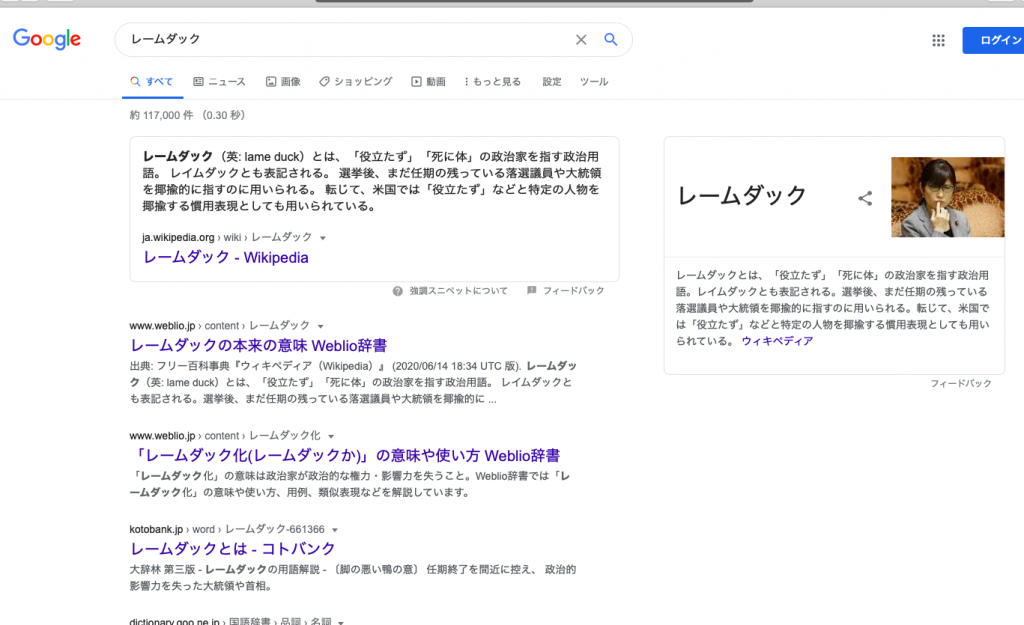Click the question mark icon for 強調スニペットについて

[397, 291]
